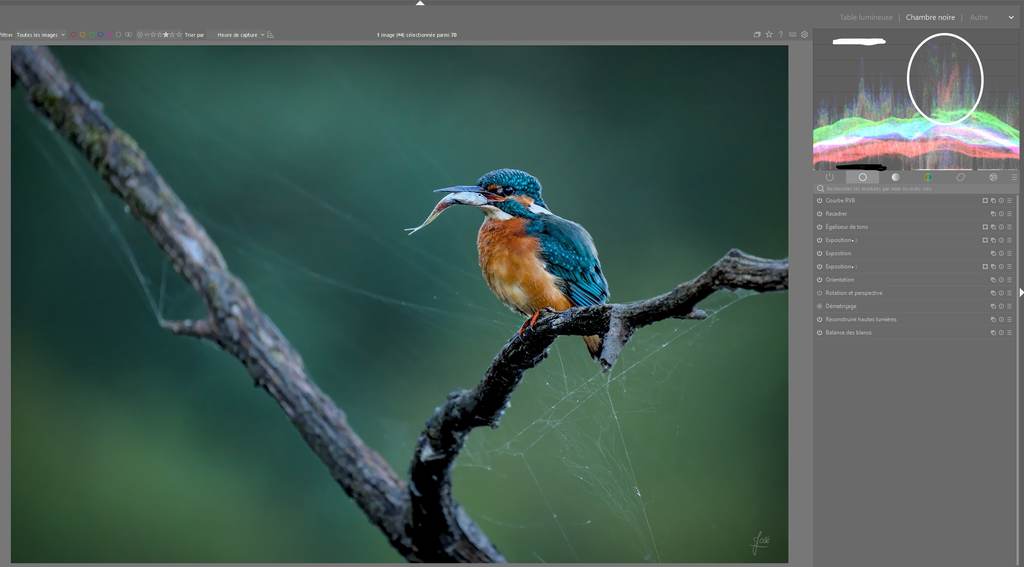Click the kingfisher photo in center view
The width and height of the screenshot is (1024, 567).
coord(400,304)
